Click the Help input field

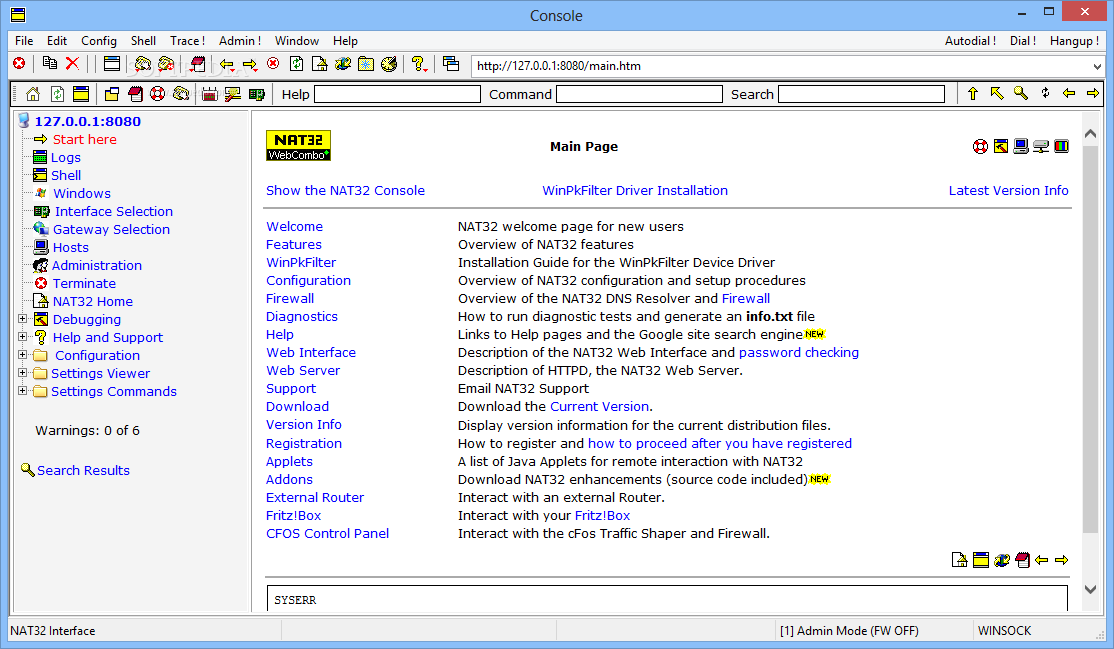(x=397, y=94)
